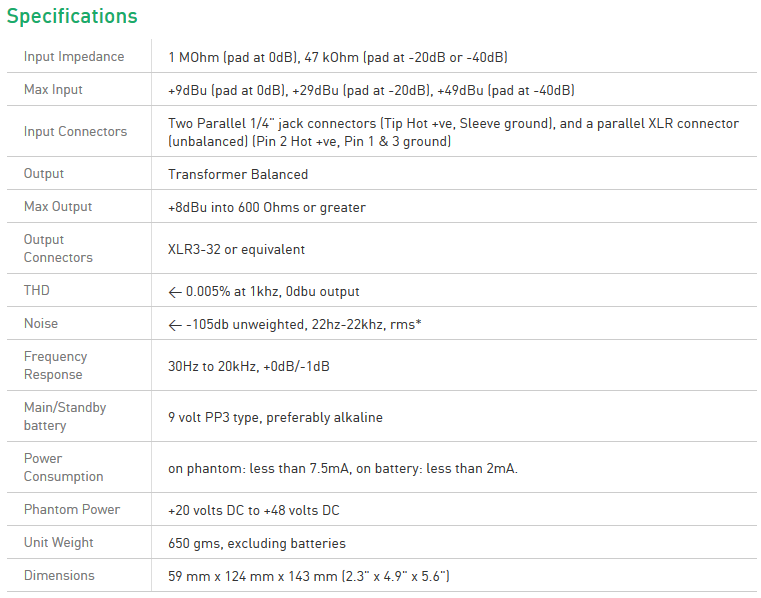Click the Main/Standby battery label

65,417
